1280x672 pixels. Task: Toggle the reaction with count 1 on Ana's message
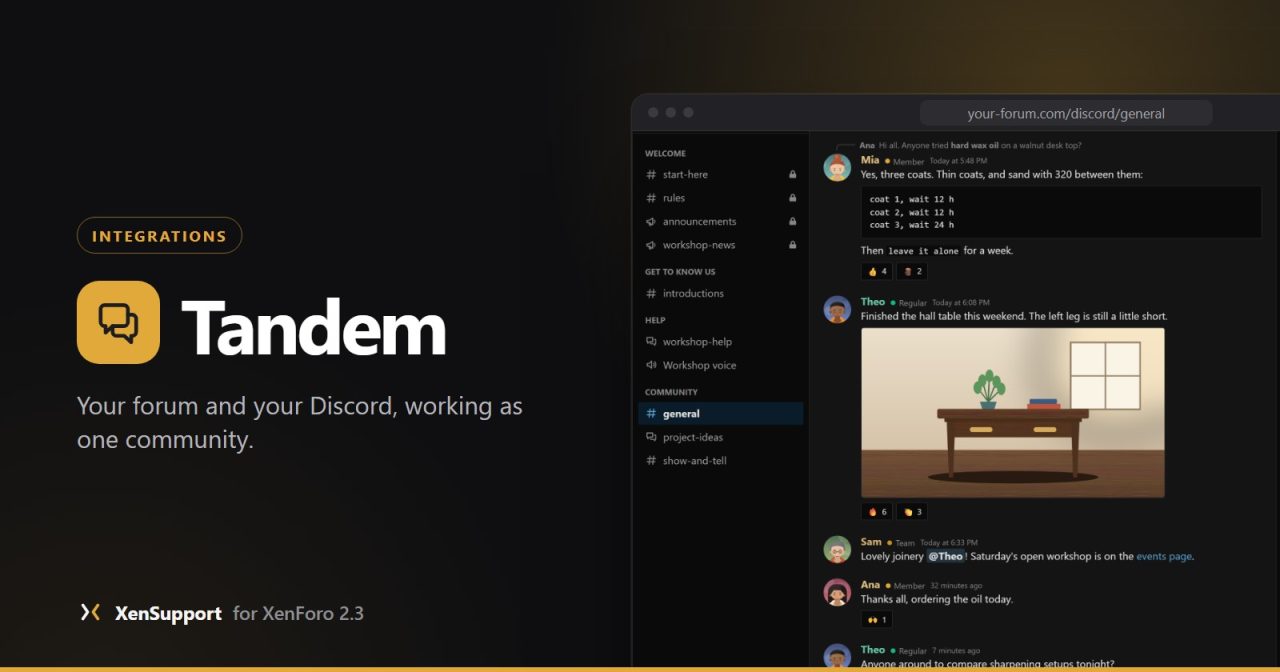877,620
